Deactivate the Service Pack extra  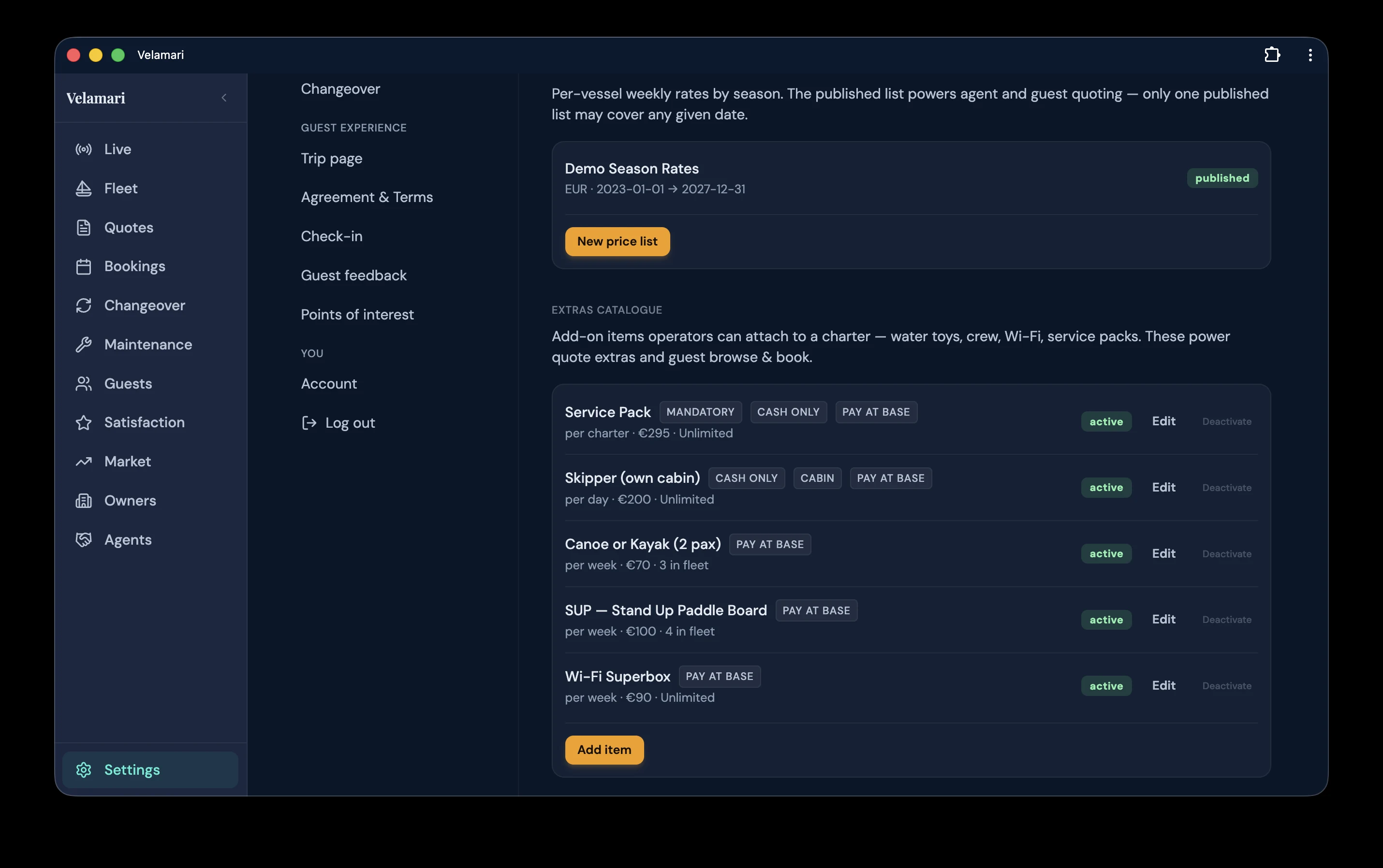click(1227, 421)
